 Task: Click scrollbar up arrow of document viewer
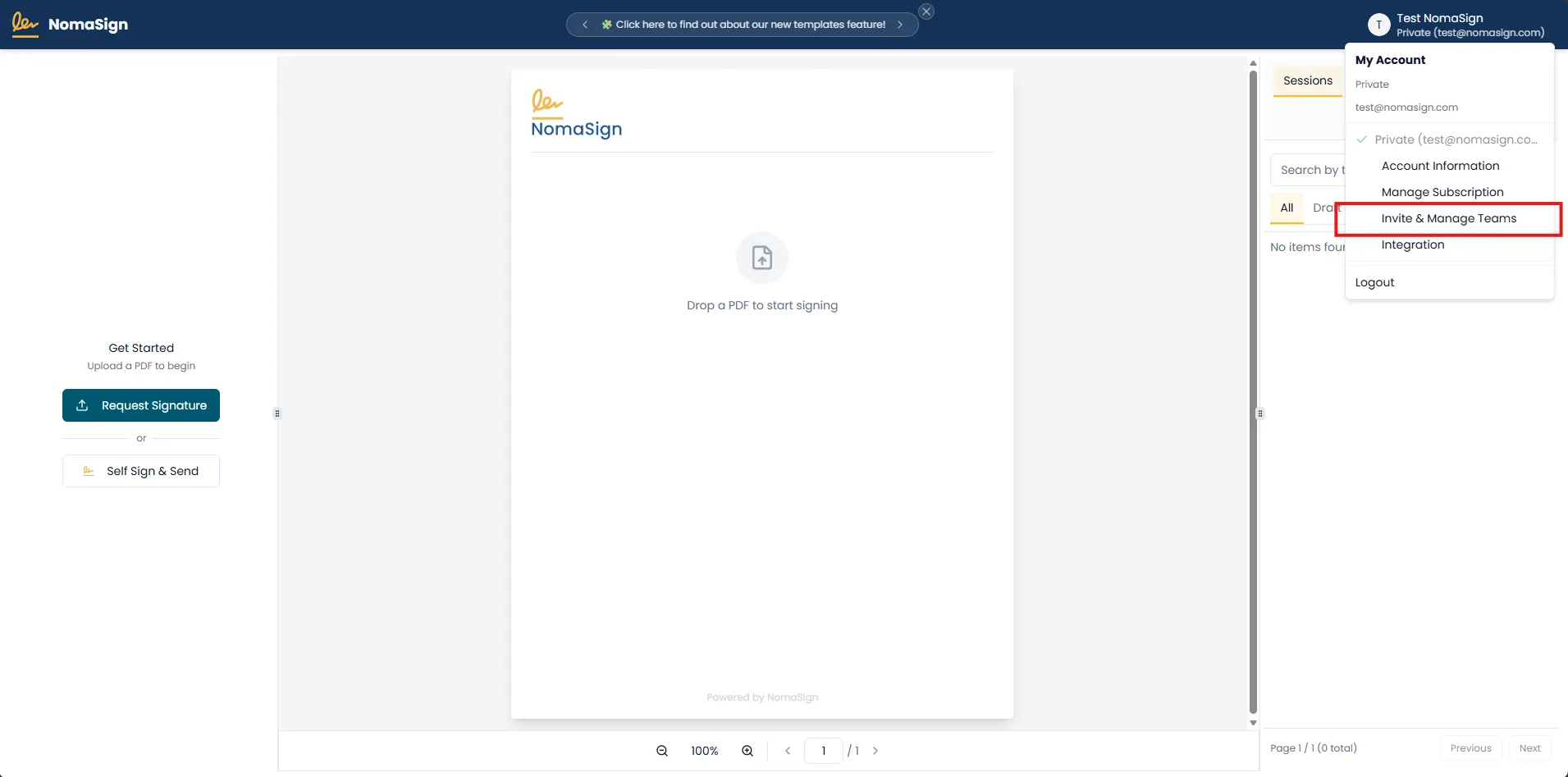pyautogui.click(x=1253, y=63)
